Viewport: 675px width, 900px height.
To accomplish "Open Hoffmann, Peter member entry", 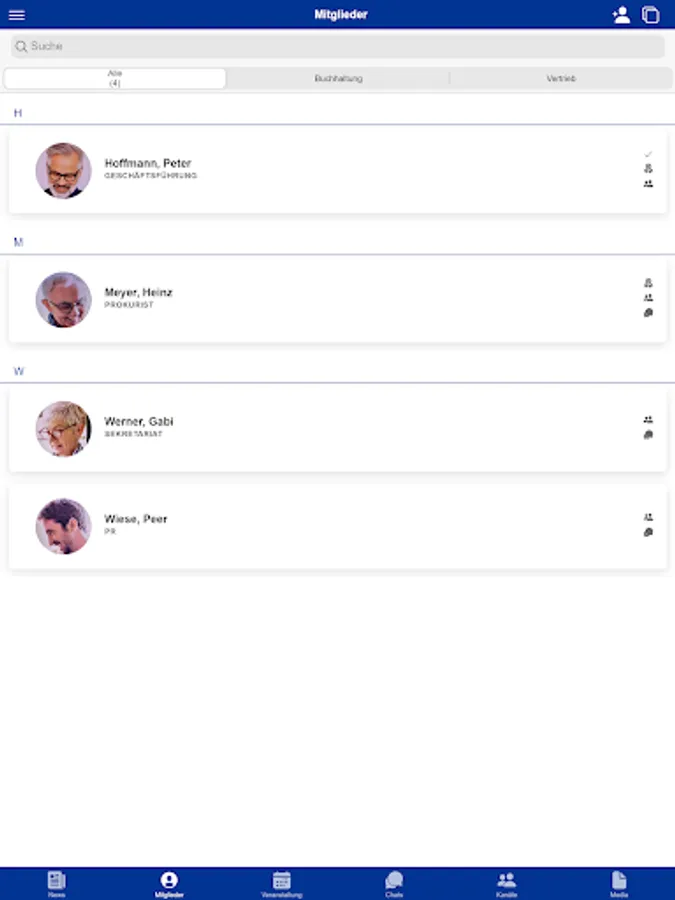I will pos(338,170).
